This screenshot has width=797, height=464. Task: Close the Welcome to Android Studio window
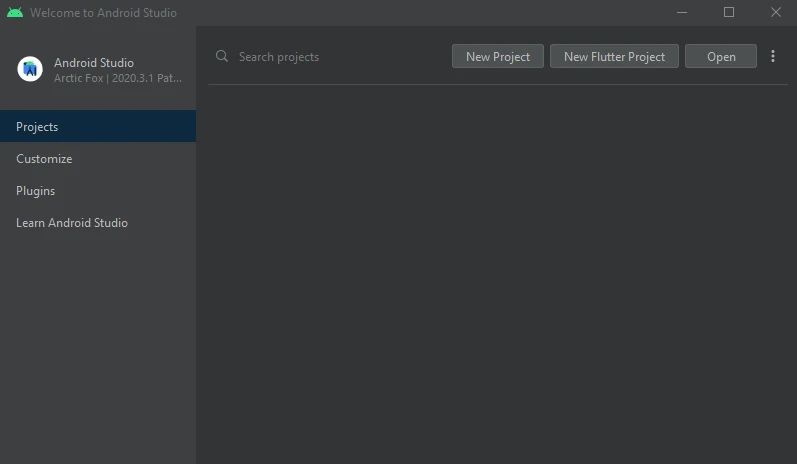776,12
